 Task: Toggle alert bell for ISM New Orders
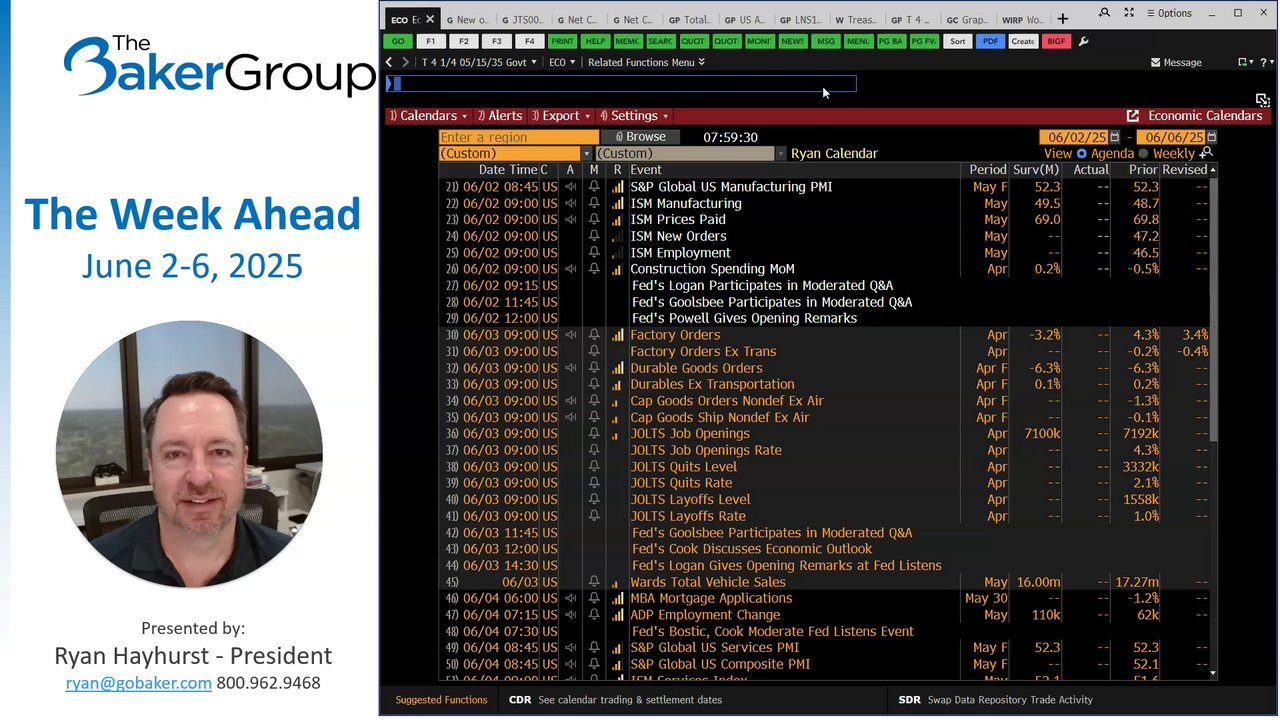[x=594, y=236]
